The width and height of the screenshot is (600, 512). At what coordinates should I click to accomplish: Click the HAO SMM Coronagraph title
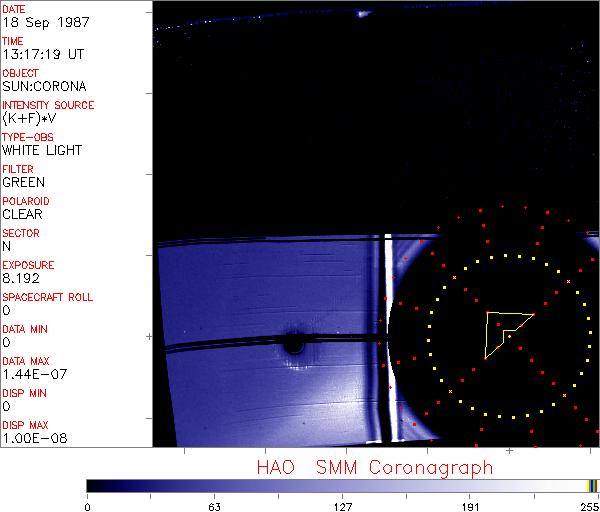[375, 467]
